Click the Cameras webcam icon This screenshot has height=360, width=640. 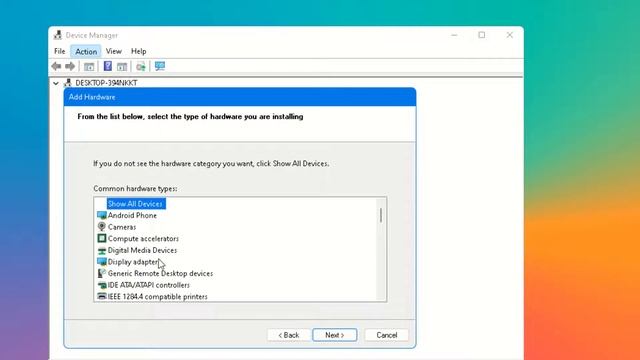coord(102,227)
